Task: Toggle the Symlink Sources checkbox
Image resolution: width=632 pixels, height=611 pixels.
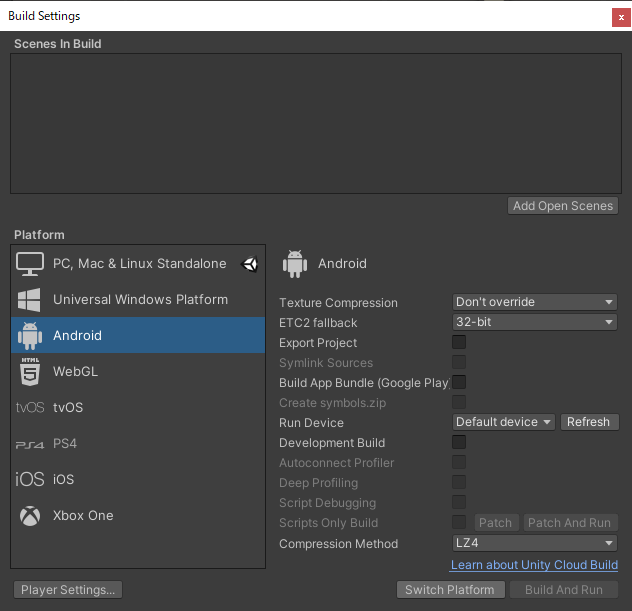Action: (x=459, y=362)
